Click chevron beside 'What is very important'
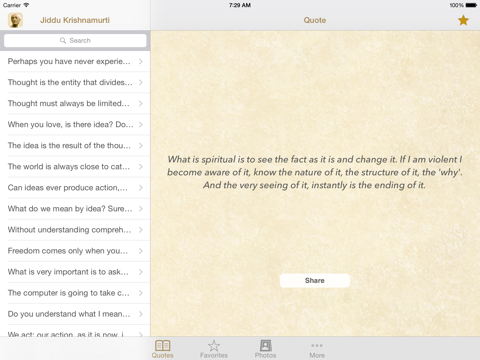480x360 pixels. pyautogui.click(x=141, y=272)
